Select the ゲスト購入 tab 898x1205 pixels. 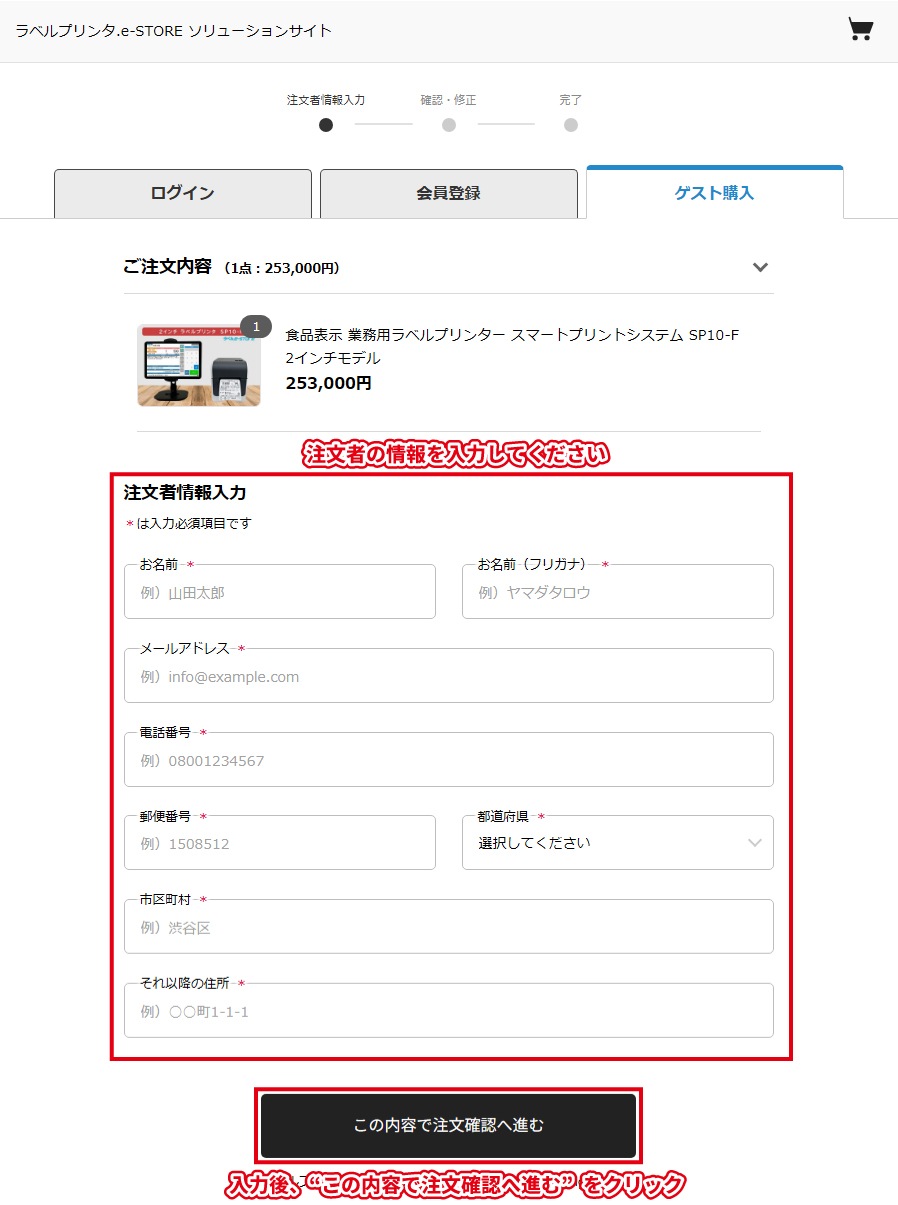pyautogui.click(x=715, y=193)
